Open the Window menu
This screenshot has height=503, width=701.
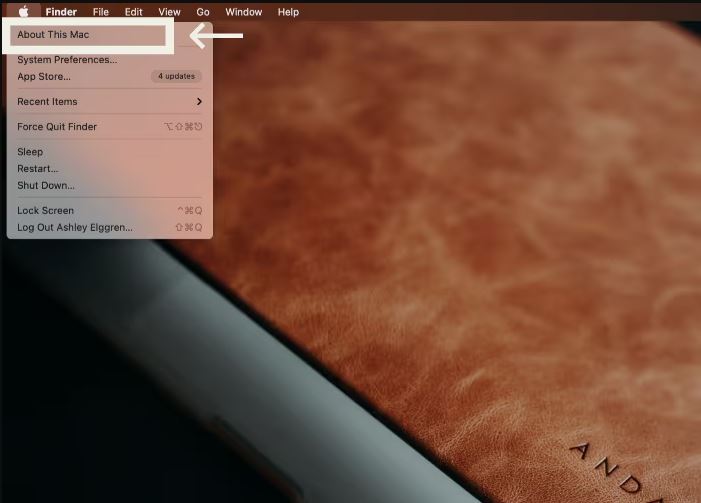pyautogui.click(x=243, y=12)
